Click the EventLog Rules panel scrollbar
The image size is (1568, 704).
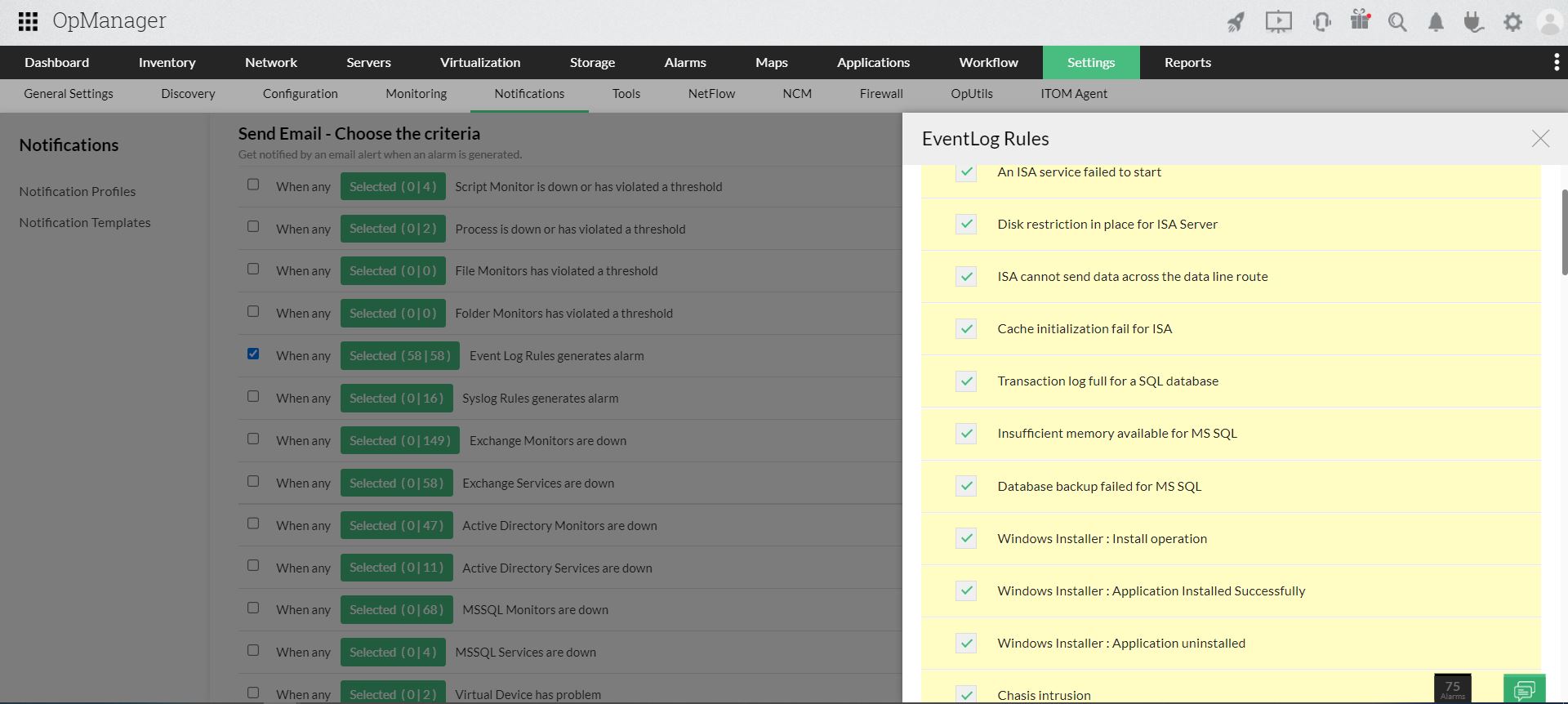1564,232
